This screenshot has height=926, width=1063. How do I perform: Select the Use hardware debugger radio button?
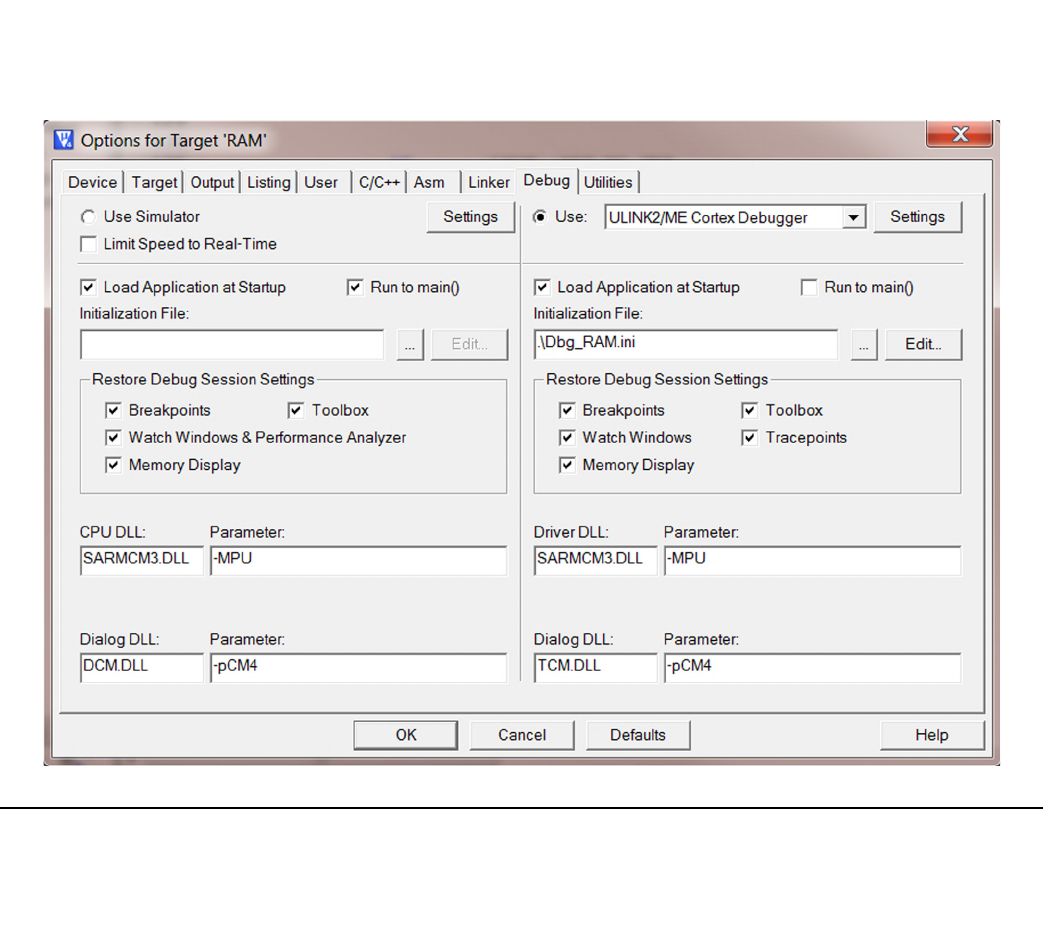point(540,217)
